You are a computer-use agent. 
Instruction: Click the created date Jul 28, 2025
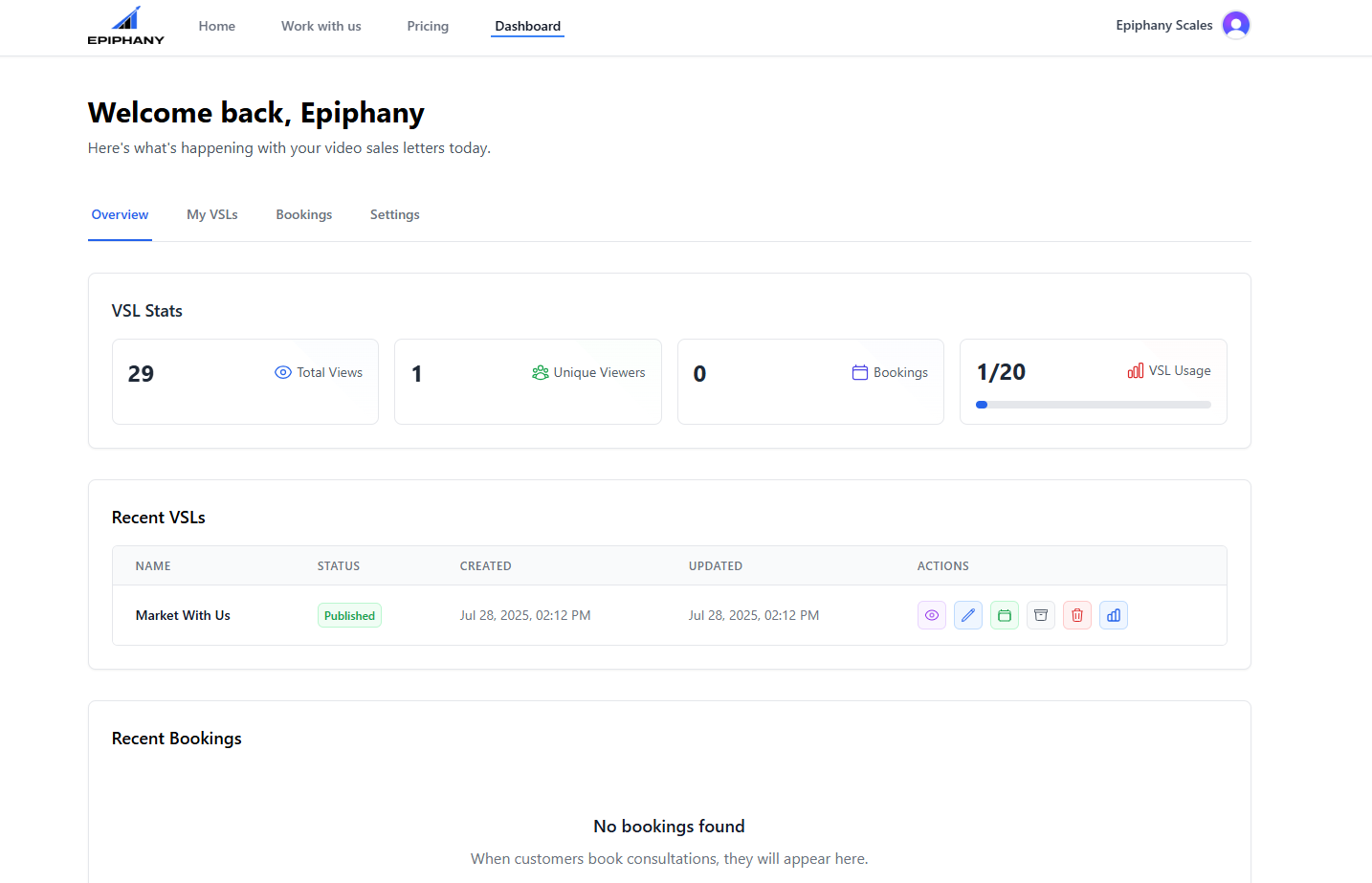[525, 615]
